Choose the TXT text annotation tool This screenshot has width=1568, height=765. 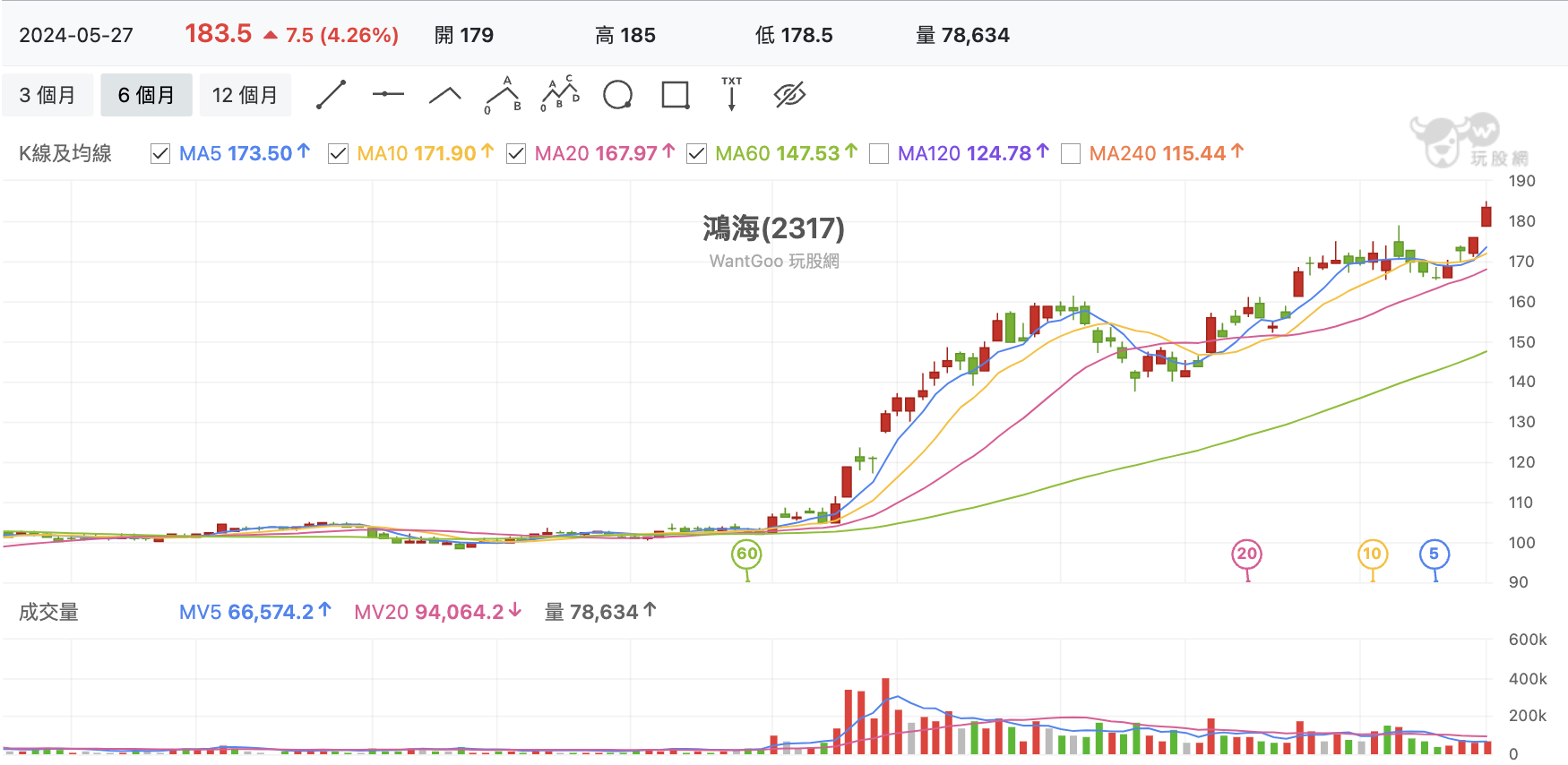(732, 93)
